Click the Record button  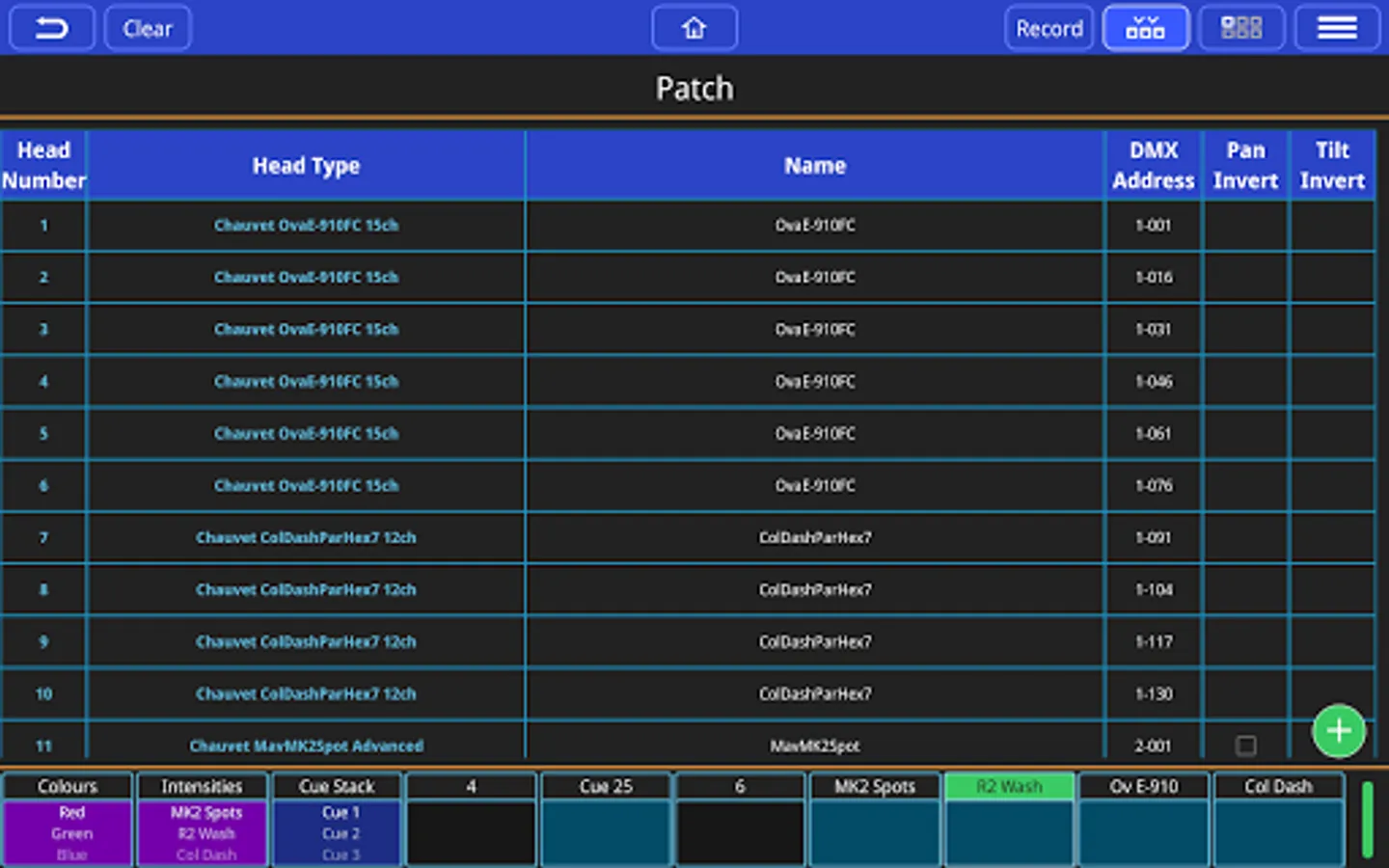pos(1049,28)
